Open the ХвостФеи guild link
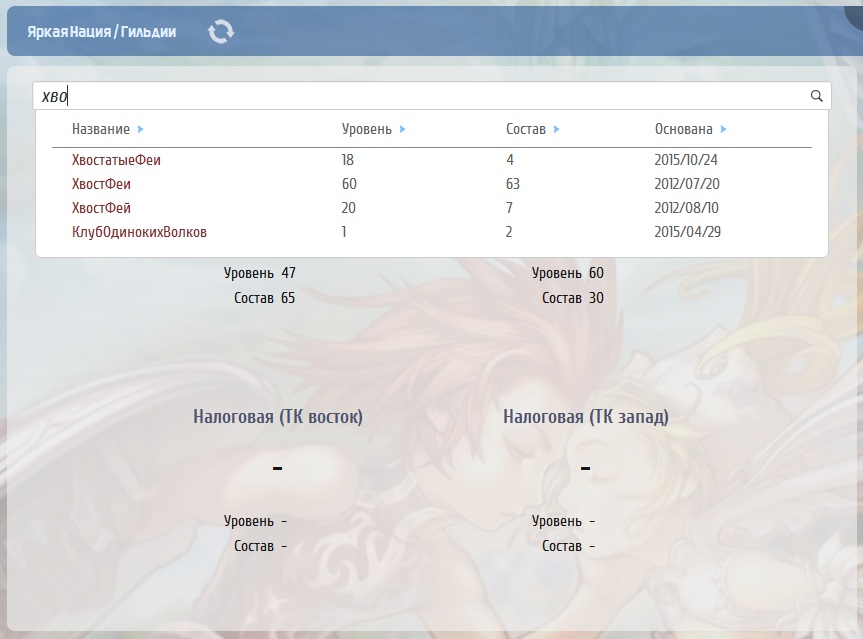The height and width of the screenshot is (639, 863). [x=101, y=184]
